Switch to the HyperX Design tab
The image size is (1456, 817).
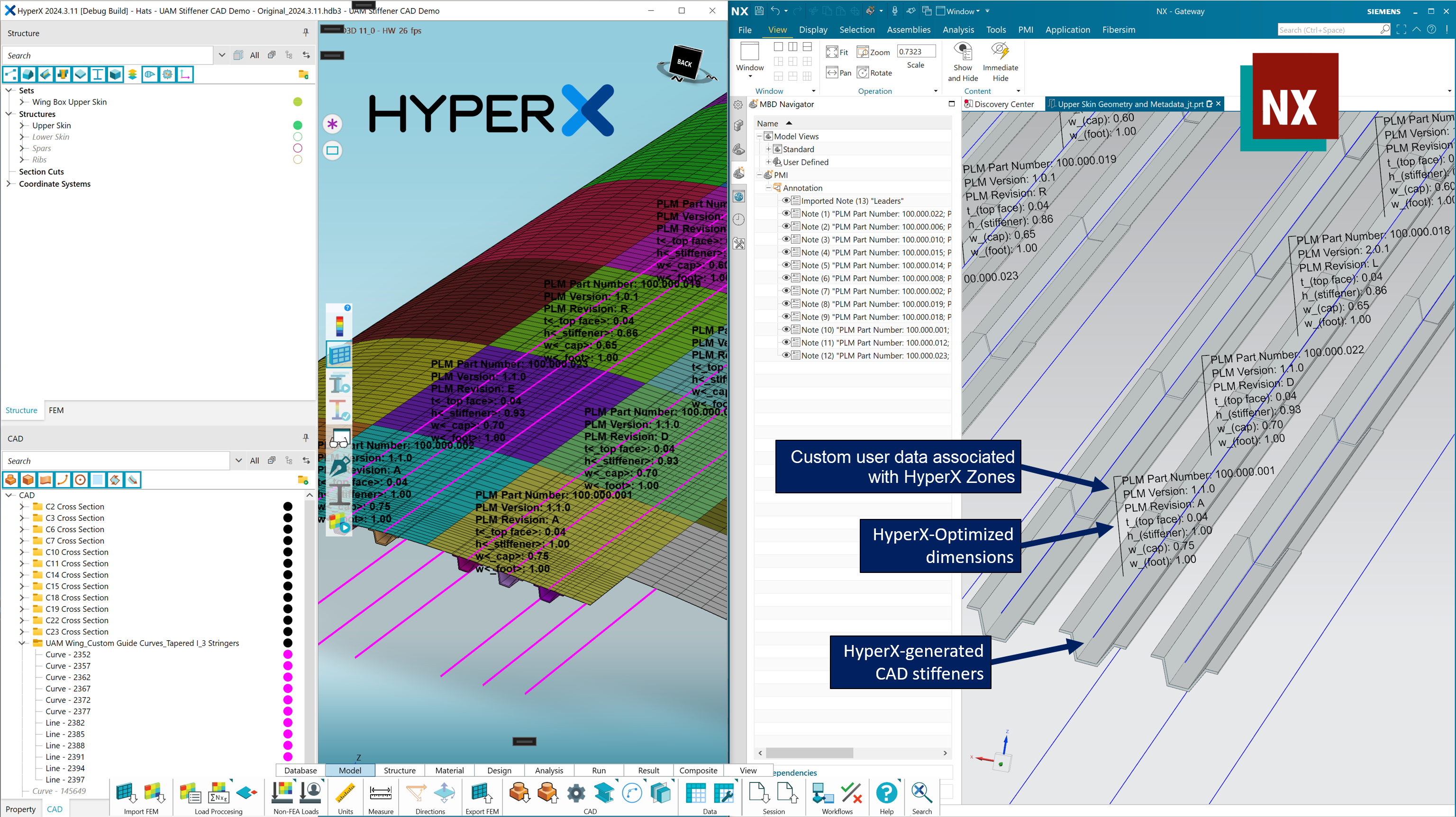tap(499, 770)
